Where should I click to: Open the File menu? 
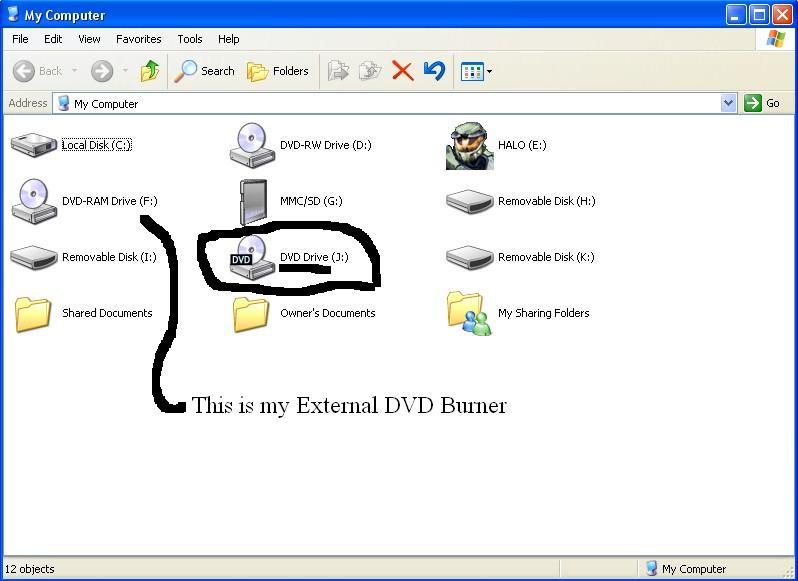20,39
